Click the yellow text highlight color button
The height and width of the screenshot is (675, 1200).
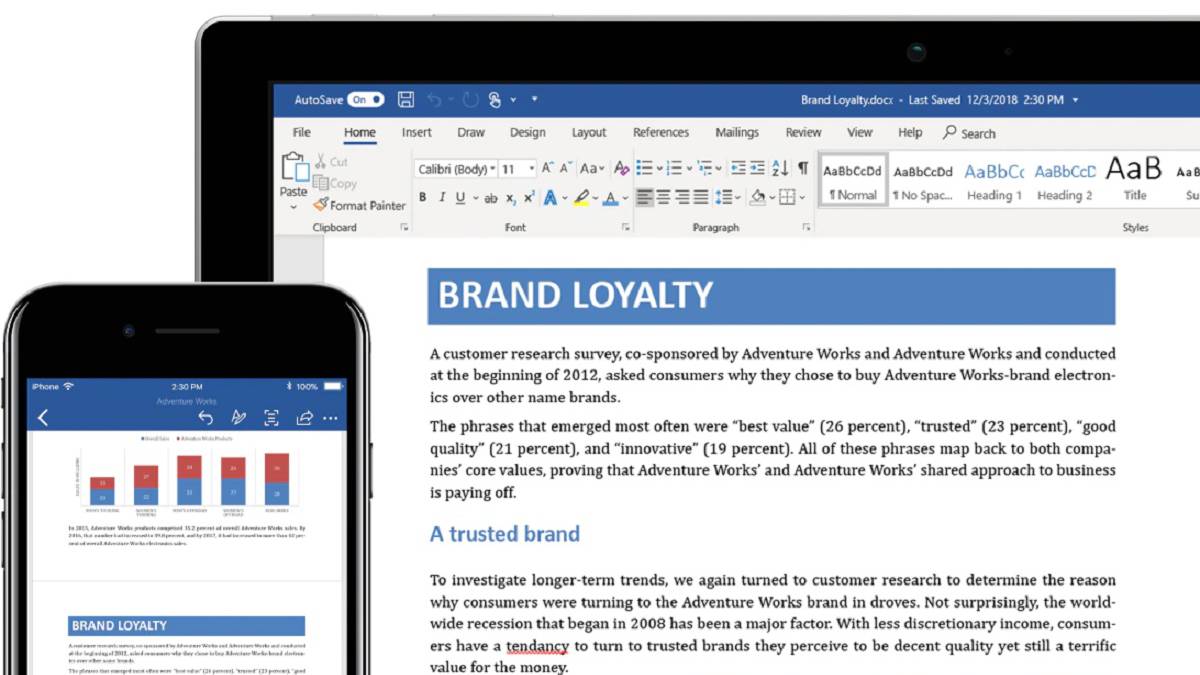tap(581, 198)
